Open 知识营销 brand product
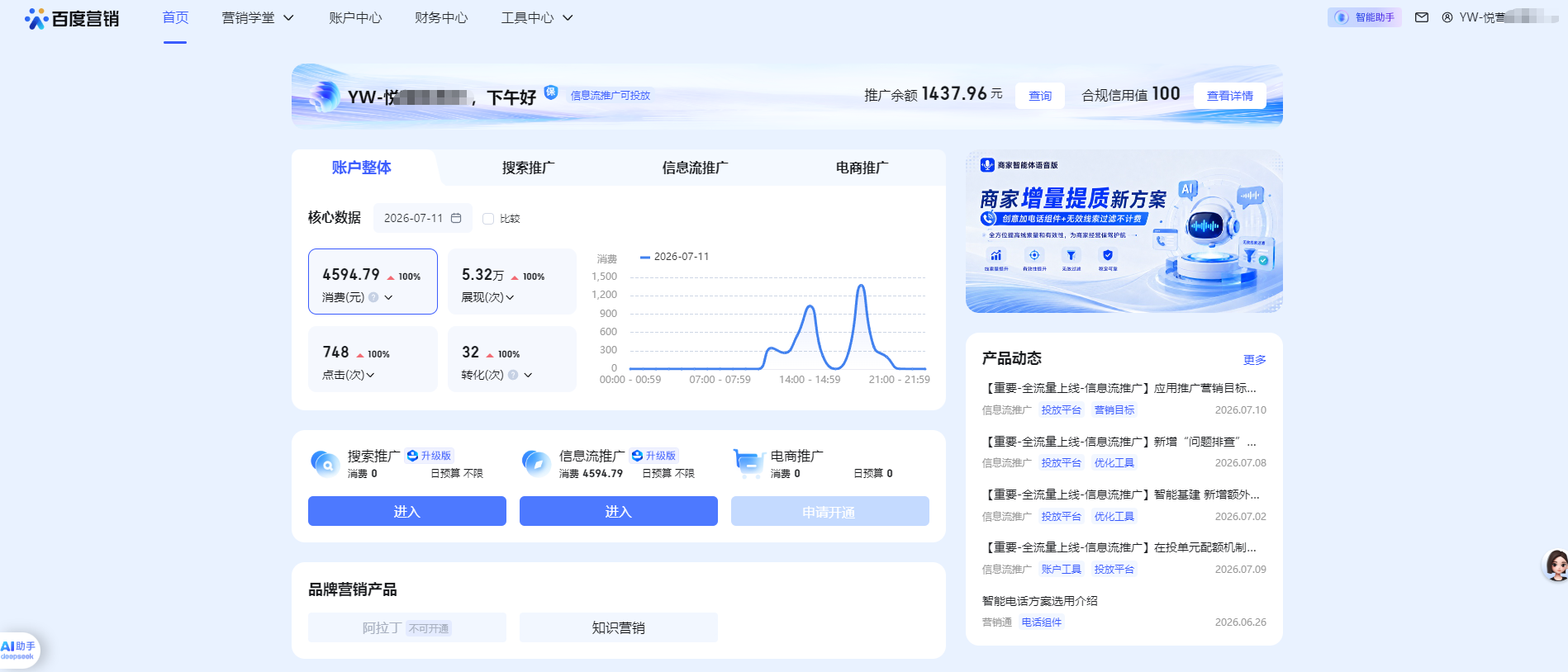 [x=619, y=627]
